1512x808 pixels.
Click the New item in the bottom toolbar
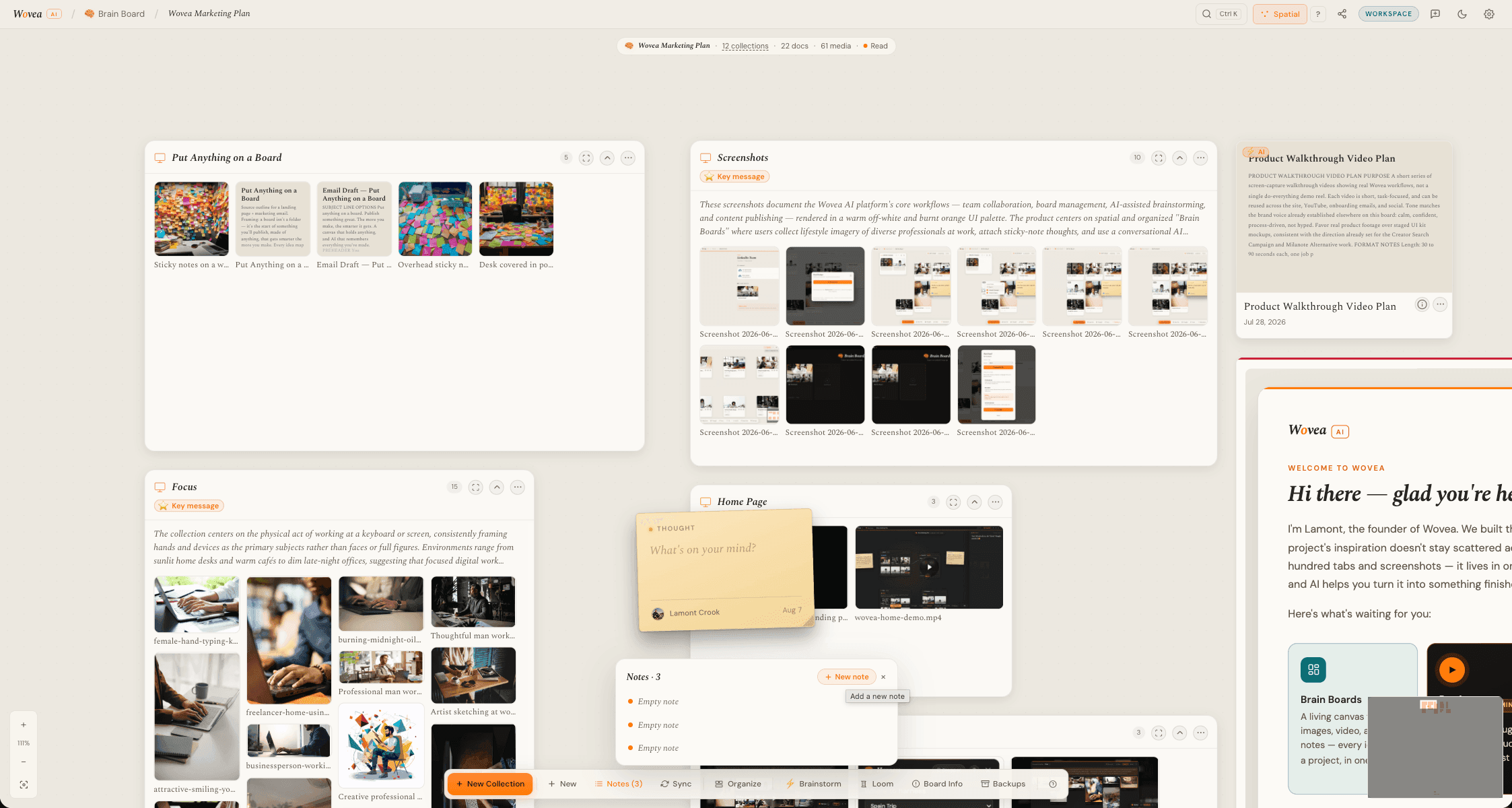pos(562,784)
